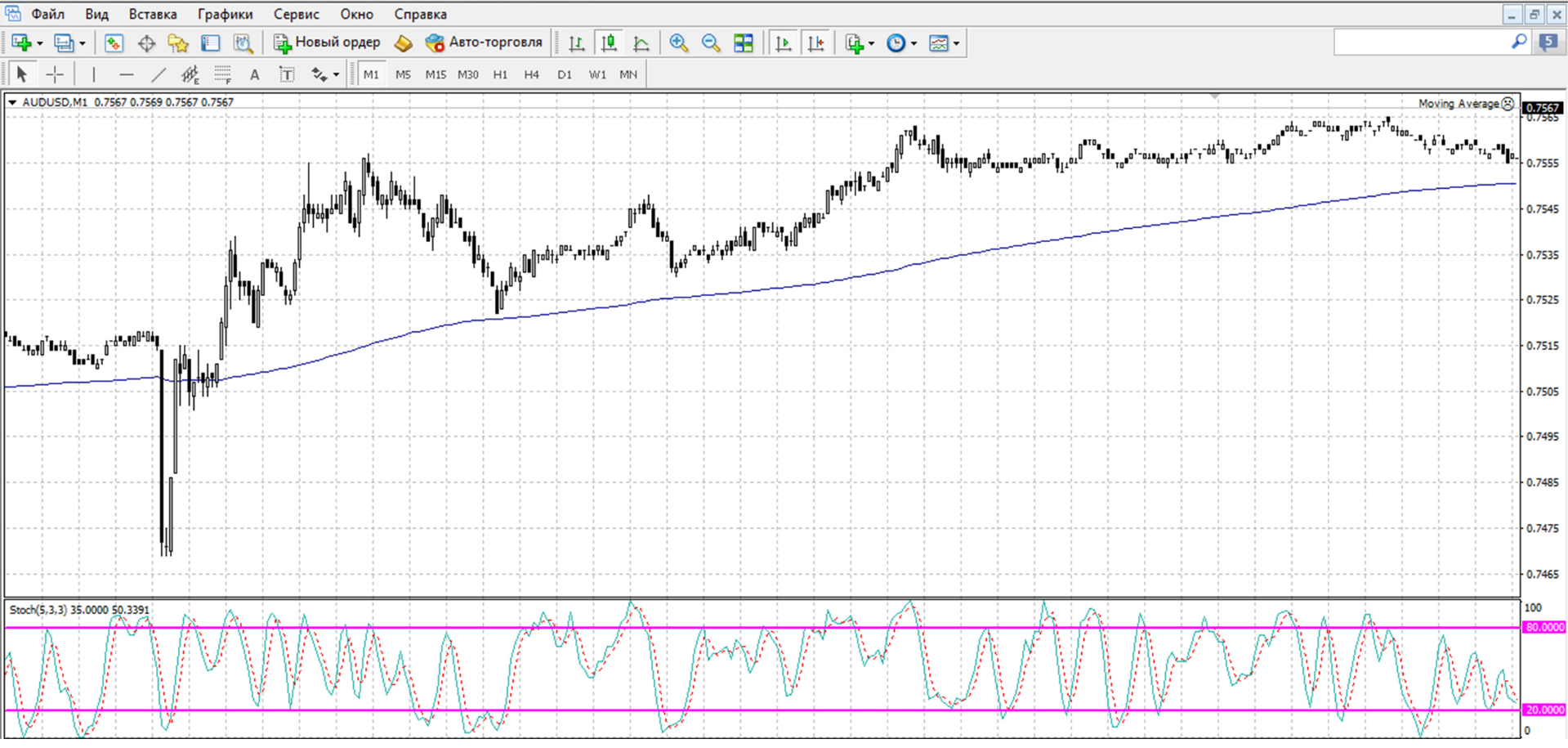Open the Navigator panel icon
The height and width of the screenshot is (748, 1568).
tap(178, 43)
